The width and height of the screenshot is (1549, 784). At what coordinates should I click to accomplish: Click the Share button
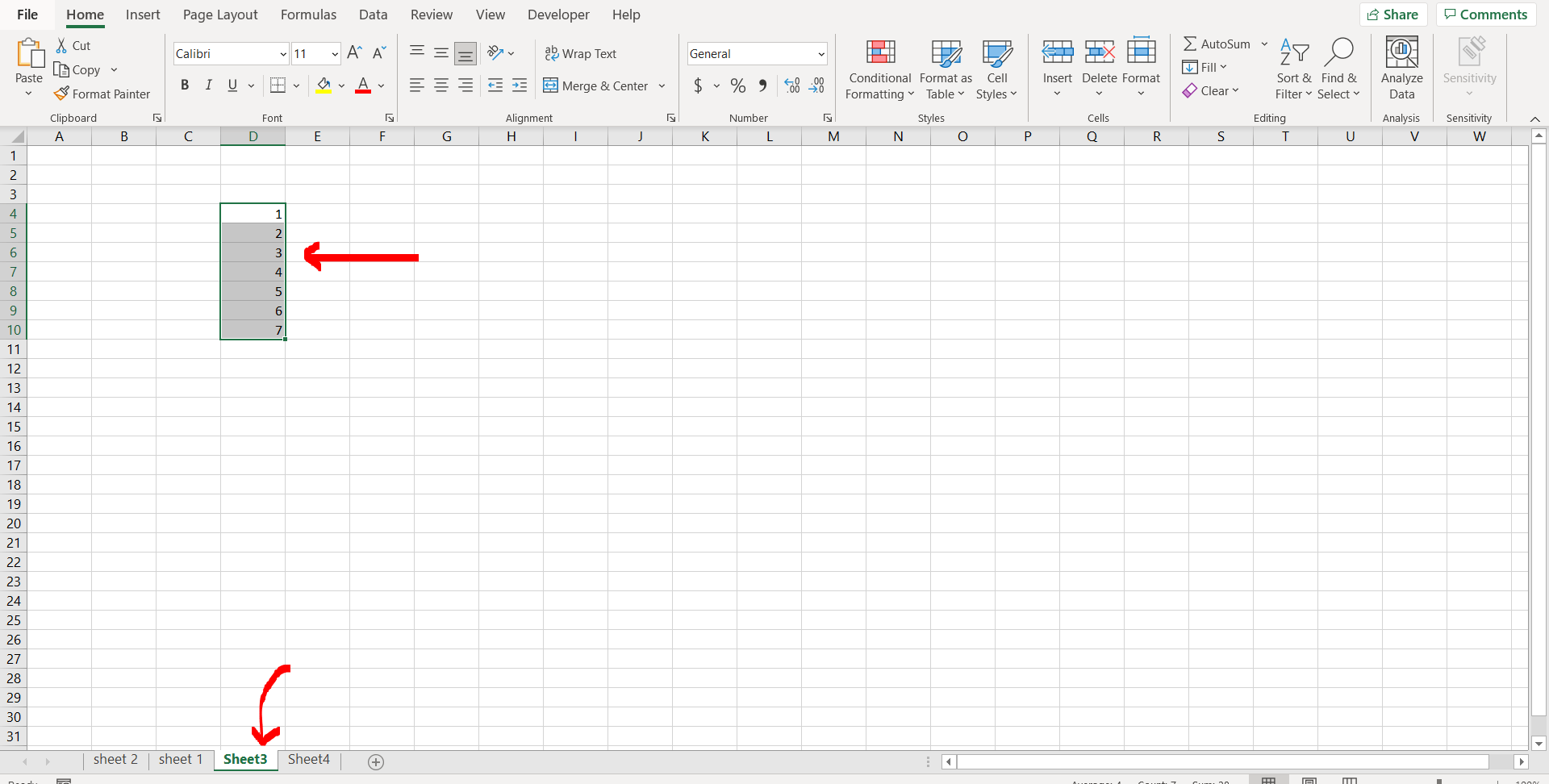click(1395, 15)
